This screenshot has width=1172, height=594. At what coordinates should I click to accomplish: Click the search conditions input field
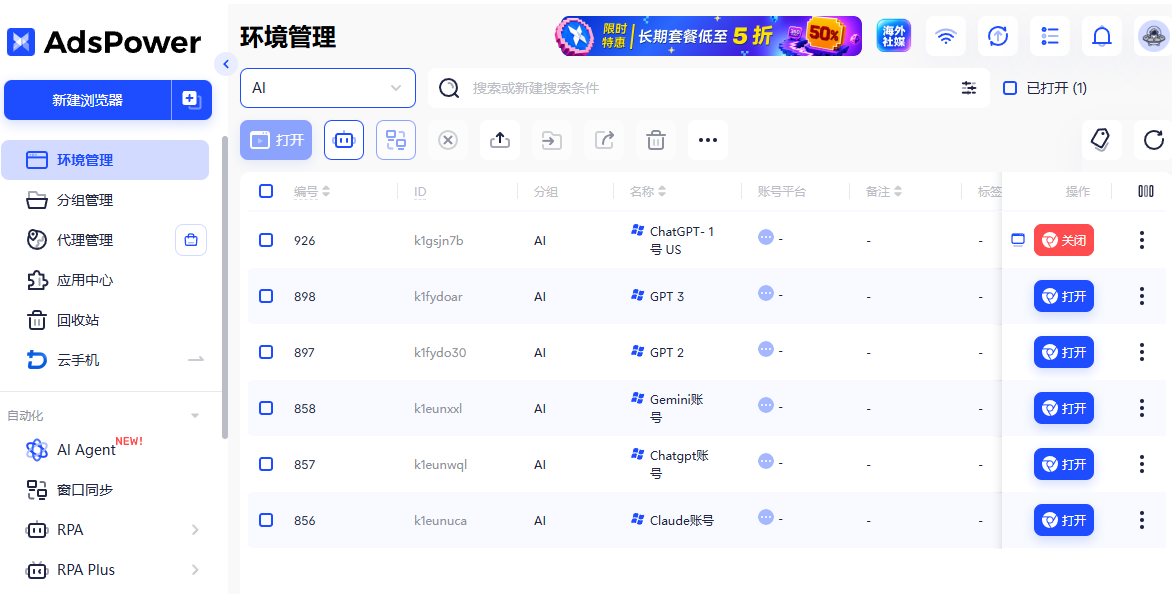click(710, 88)
